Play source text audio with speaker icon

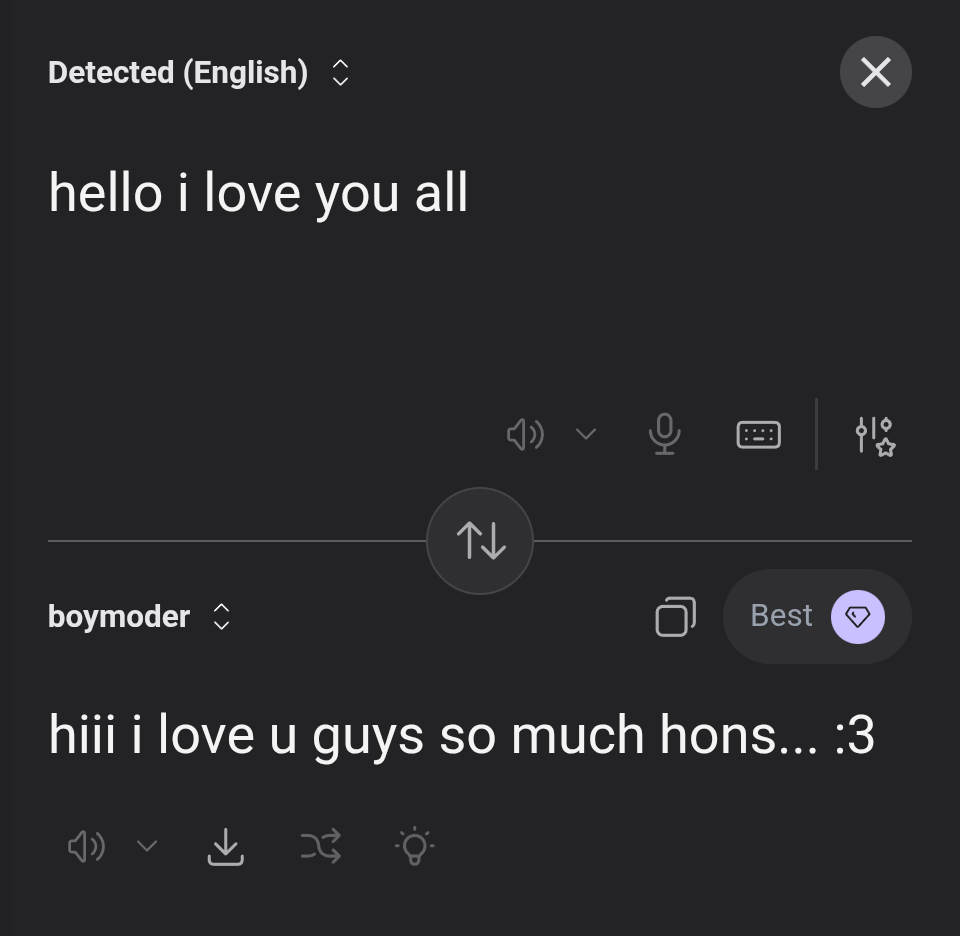coord(525,435)
